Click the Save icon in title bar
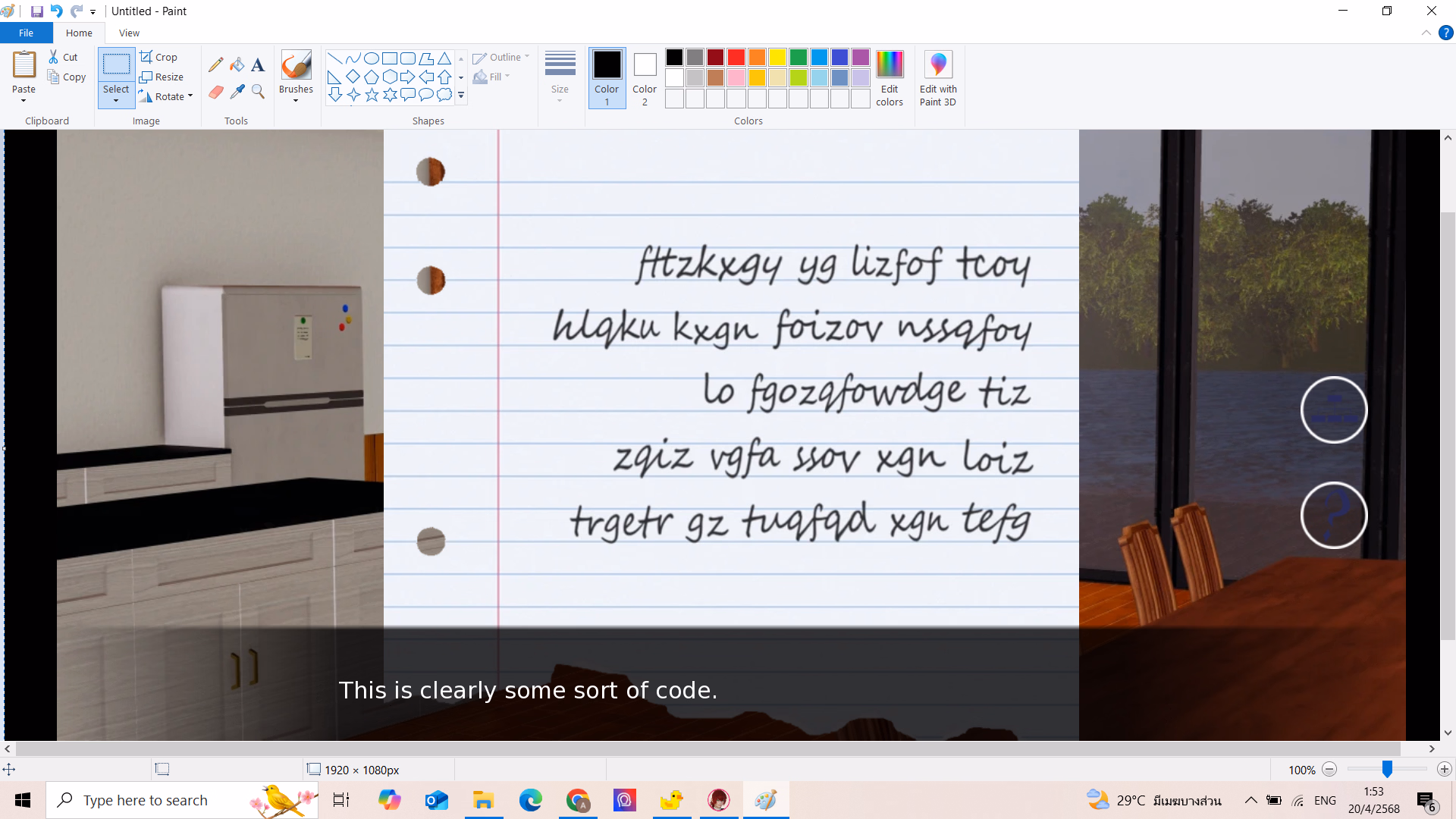This screenshot has width=1456, height=819. pyautogui.click(x=36, y=11)
